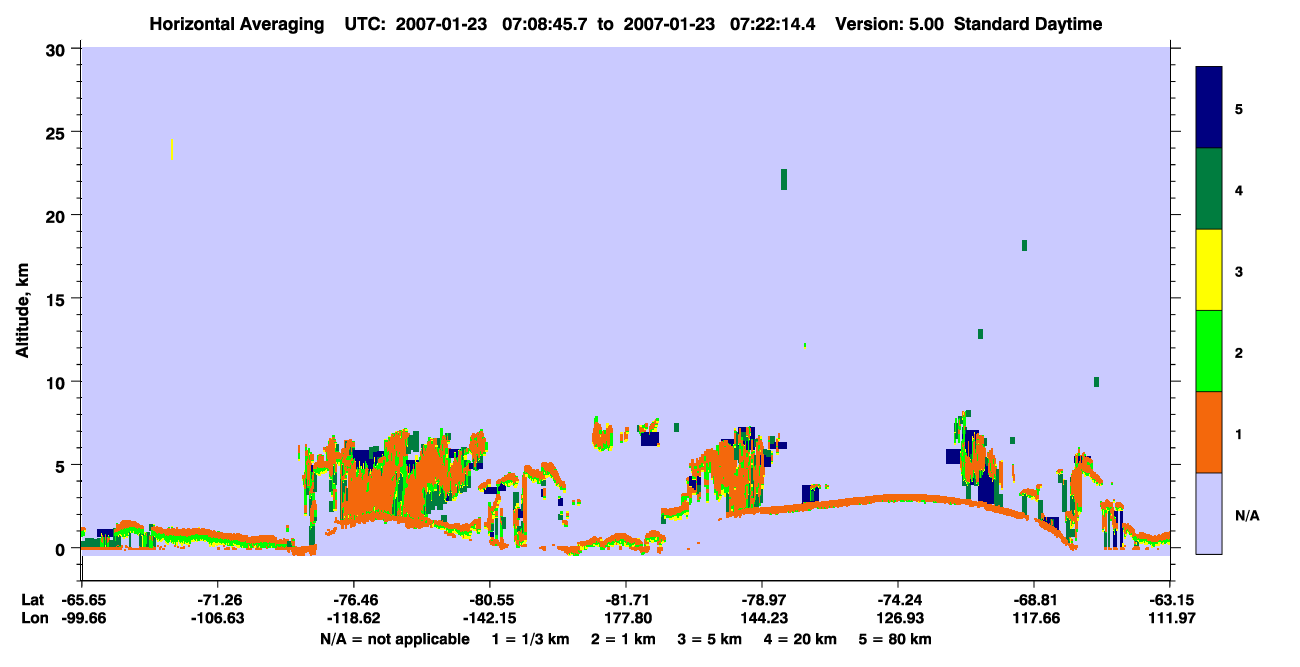Click the y-axis tick label 20
This screenshot has height=667, width=1300.
(58, 216)
